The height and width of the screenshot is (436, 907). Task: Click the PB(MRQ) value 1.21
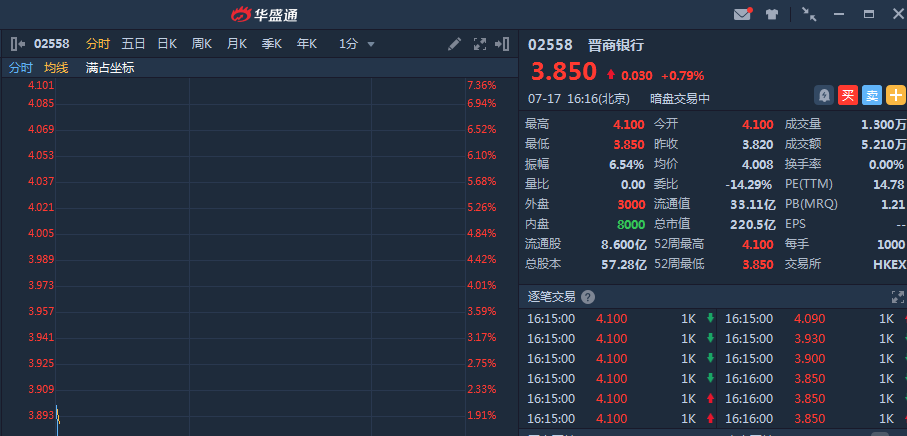coord(894,204)
